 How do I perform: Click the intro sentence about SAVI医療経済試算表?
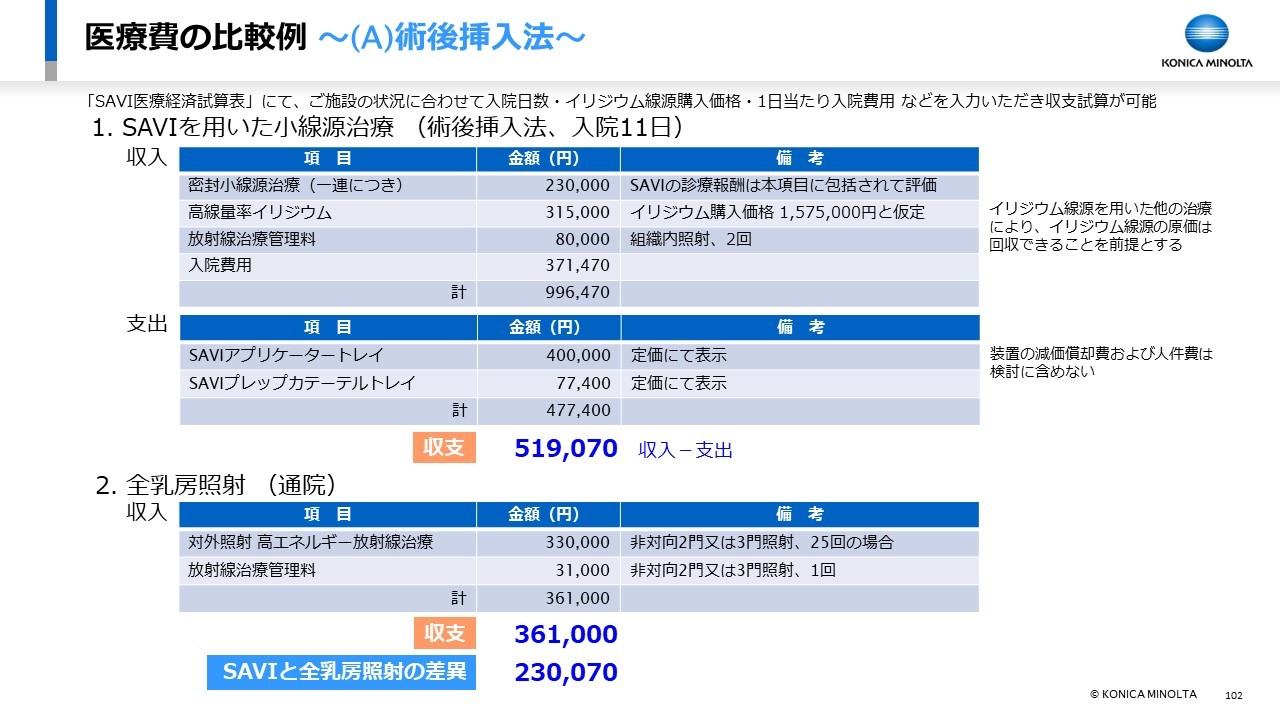pos(621,101)
